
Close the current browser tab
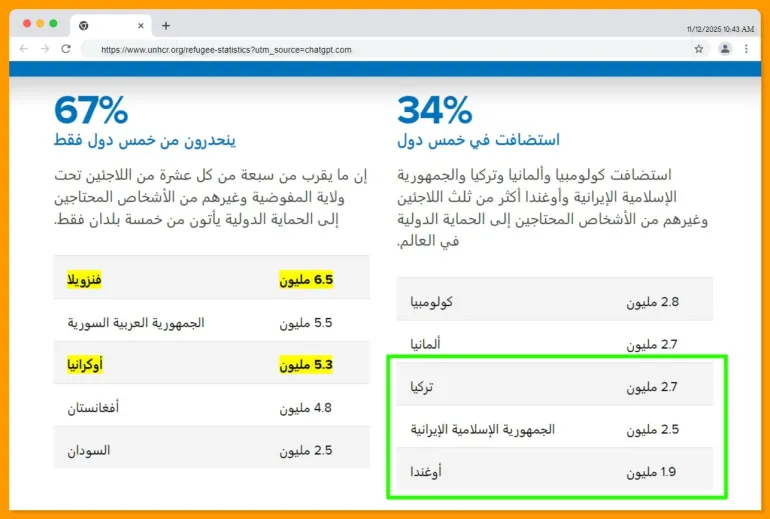coord(141,26)
